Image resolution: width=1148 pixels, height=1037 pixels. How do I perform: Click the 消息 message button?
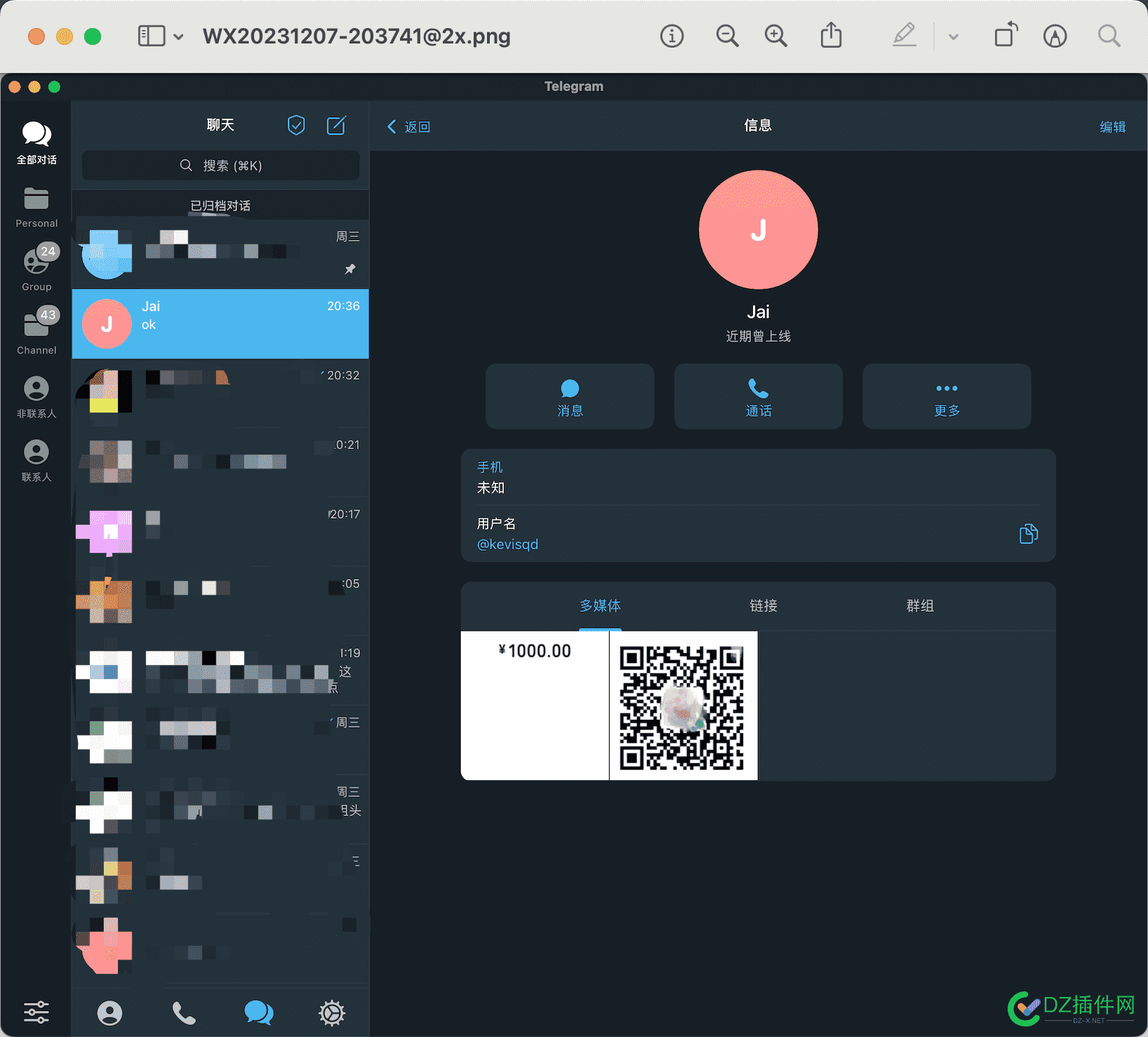(x=570, y=396)
